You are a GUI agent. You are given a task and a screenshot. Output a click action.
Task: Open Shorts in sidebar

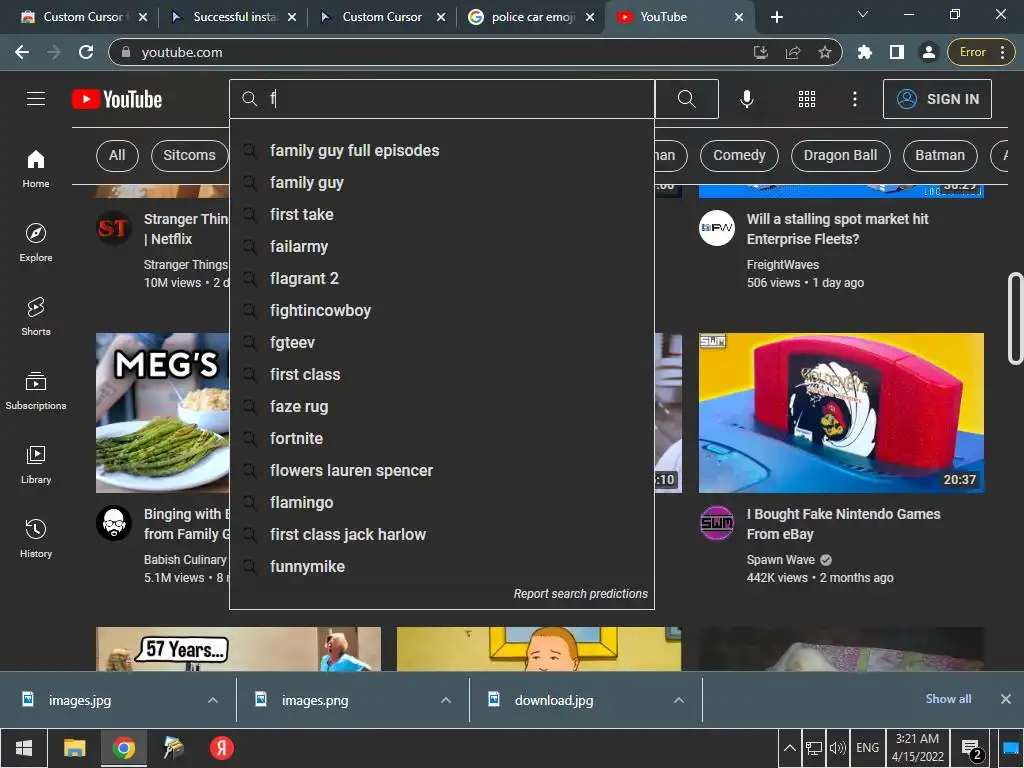tap(36, 316)
